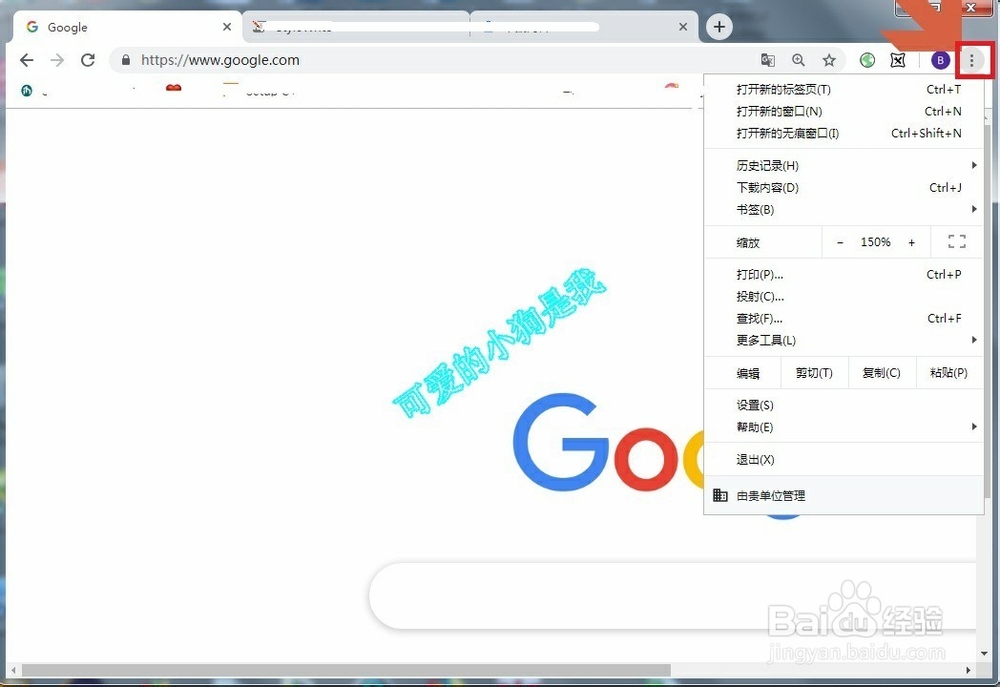This screenshot has height=687, width=1000.
Task: Click the Google search input box
Action: [x=673, y=596]
